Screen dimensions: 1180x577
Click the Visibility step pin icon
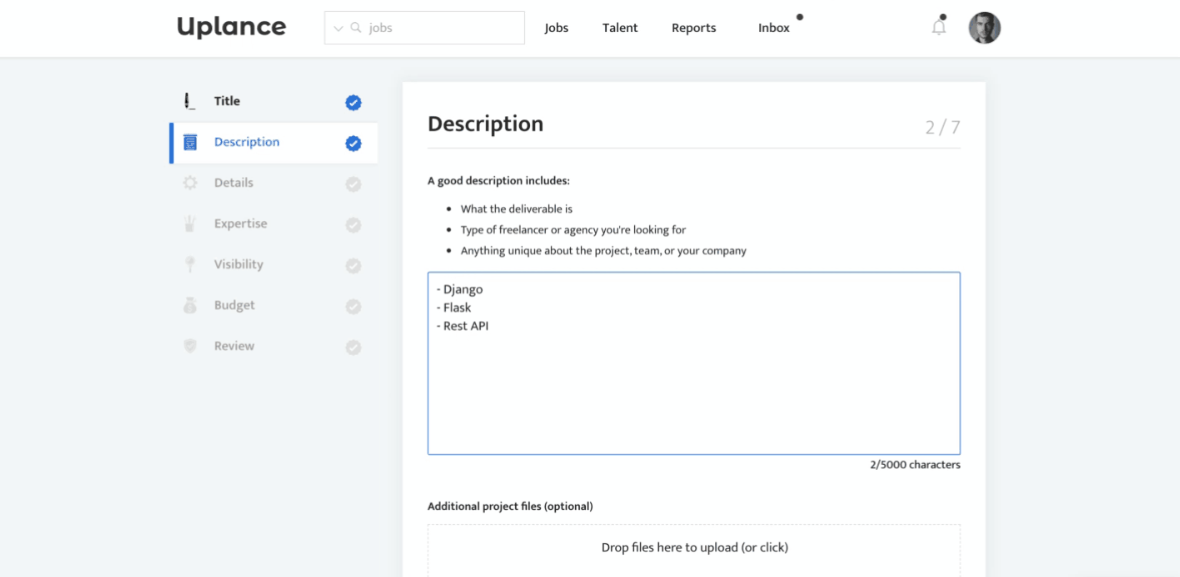190,265
